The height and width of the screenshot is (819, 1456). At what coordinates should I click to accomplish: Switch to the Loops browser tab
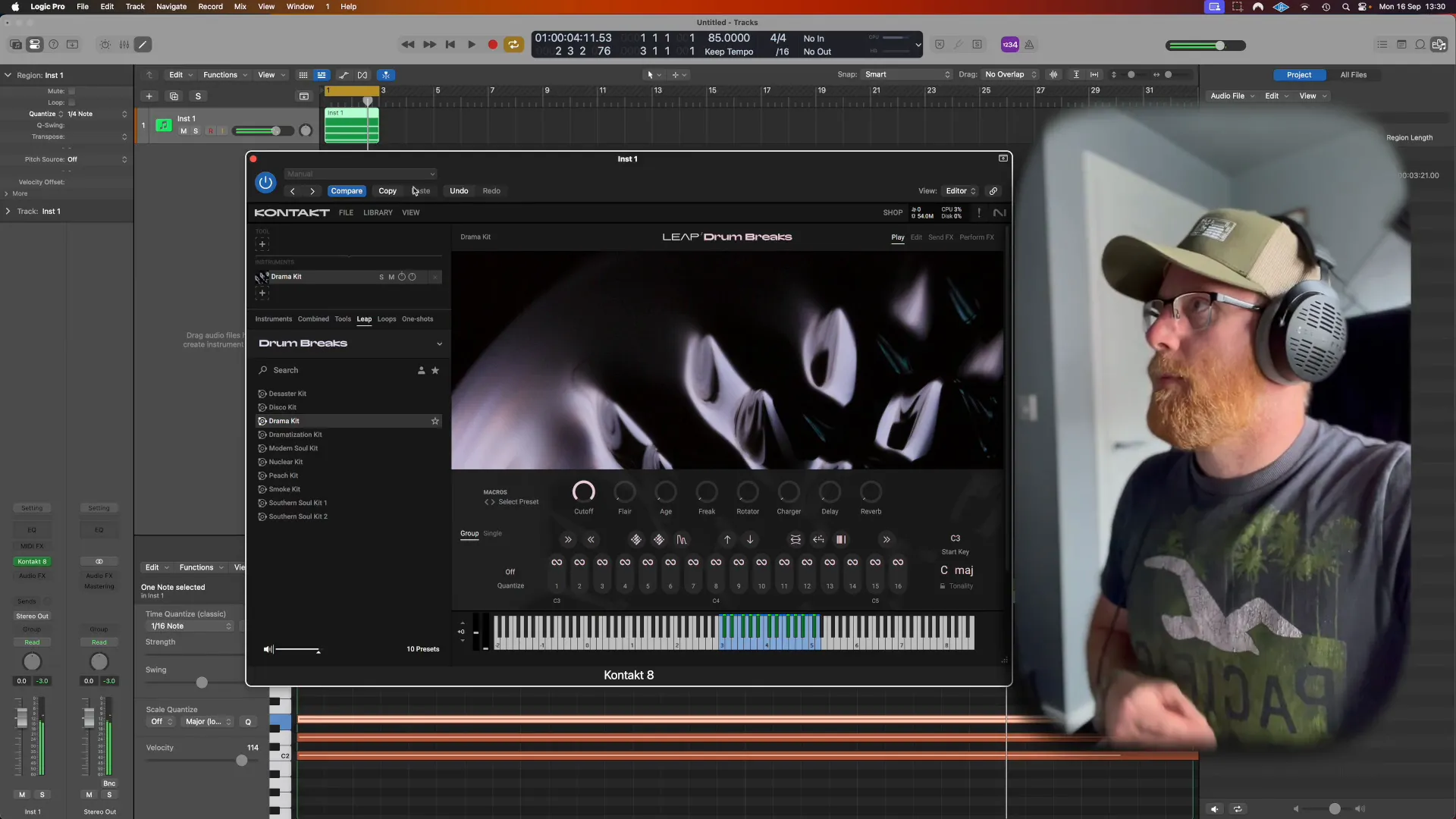pyautogui.click(x=387, y=319)
